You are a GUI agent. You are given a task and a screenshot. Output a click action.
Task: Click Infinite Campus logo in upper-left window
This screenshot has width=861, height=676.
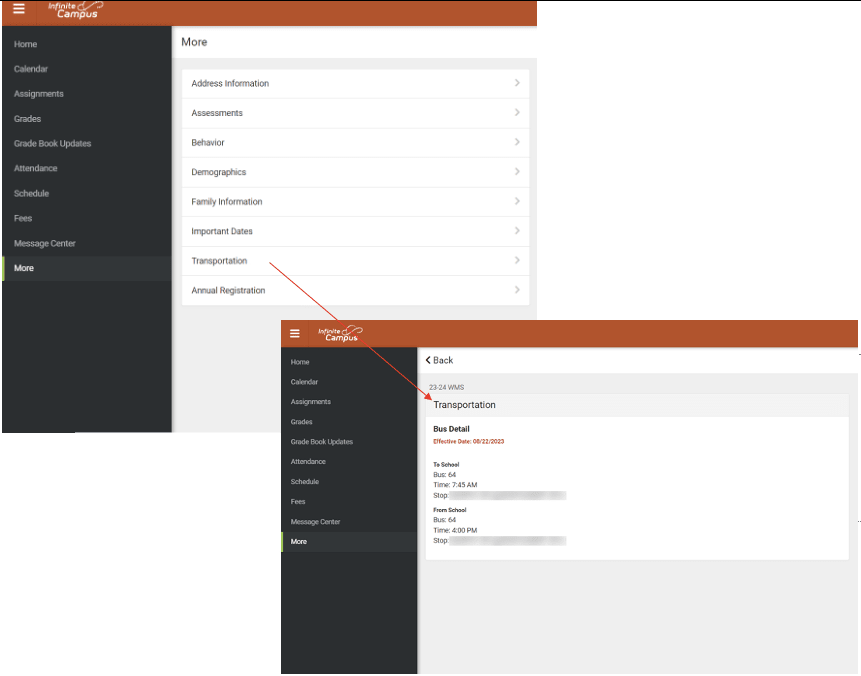(74, 10)
